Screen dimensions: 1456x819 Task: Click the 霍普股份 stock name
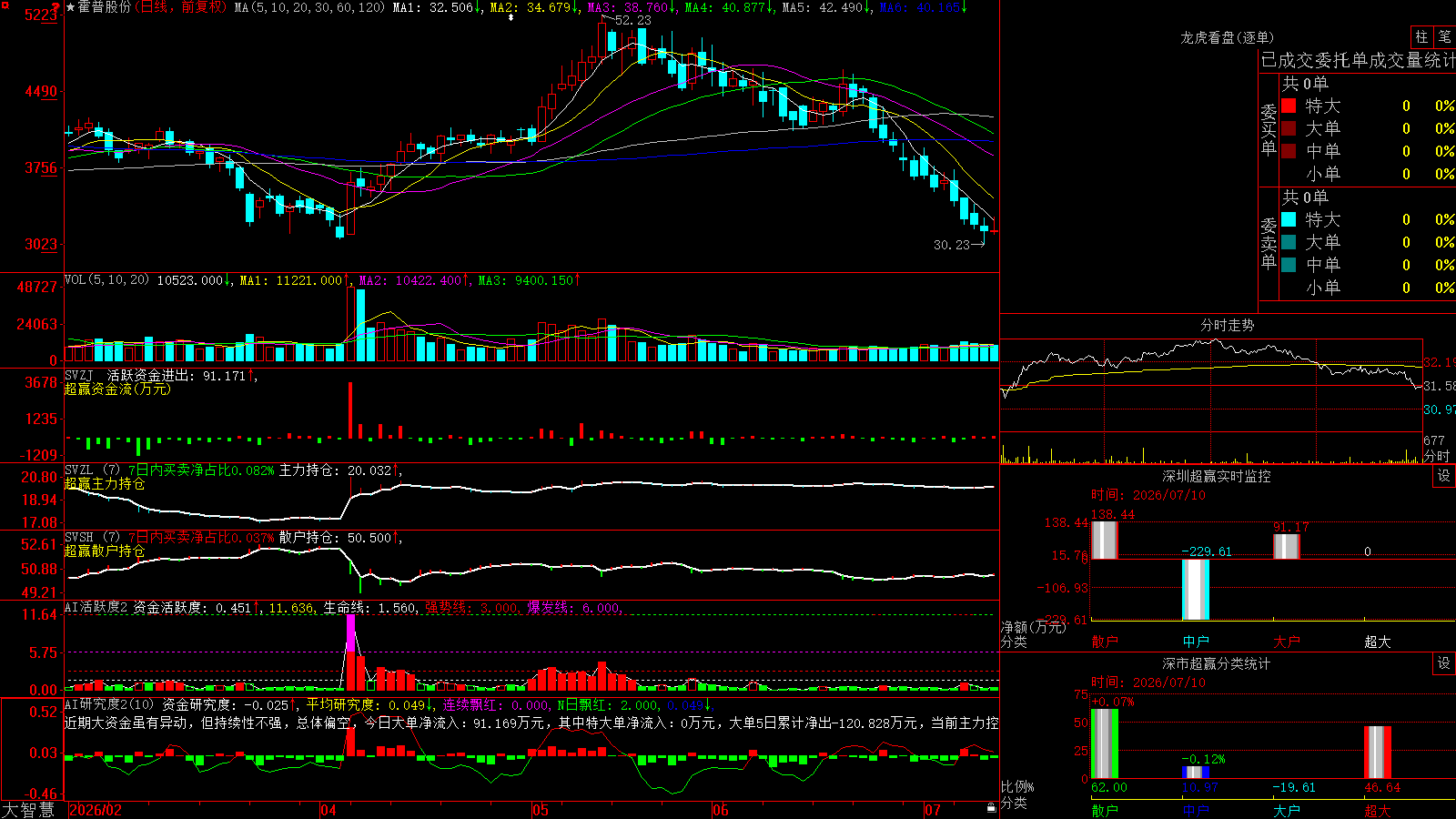(105, 7)
